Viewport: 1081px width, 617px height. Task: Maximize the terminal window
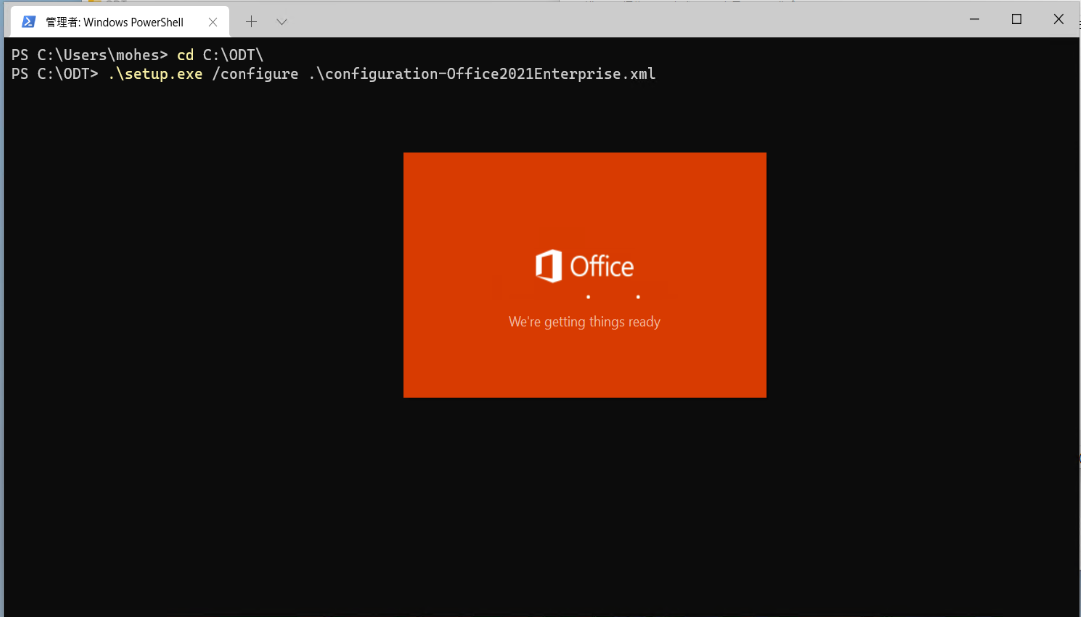pyautogui.click(x=1016, y=19)
